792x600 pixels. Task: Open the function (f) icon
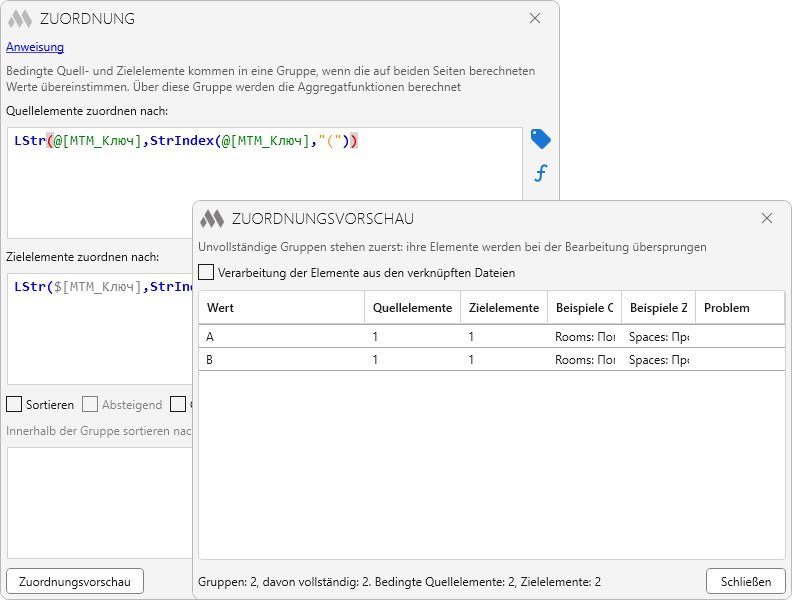tap(540, 173)
